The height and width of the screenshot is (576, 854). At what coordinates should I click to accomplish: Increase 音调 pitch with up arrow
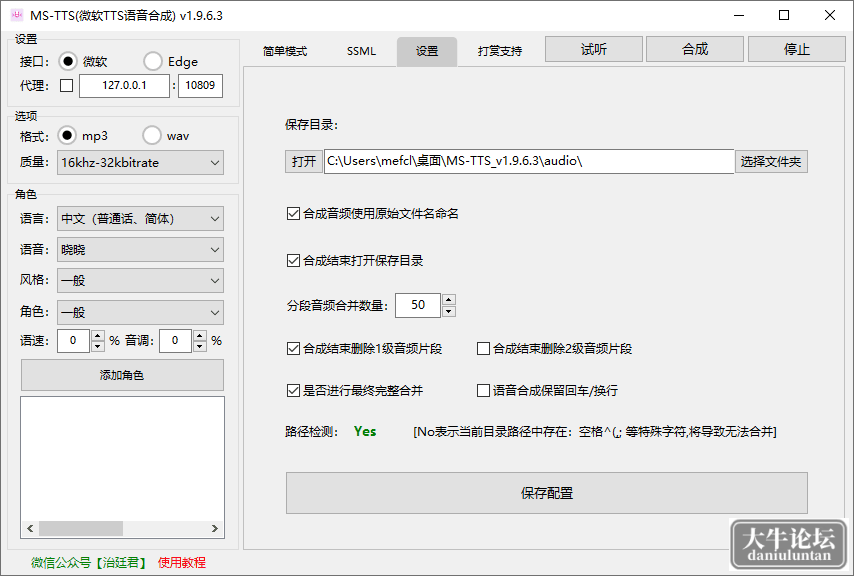tap(200, 335)
